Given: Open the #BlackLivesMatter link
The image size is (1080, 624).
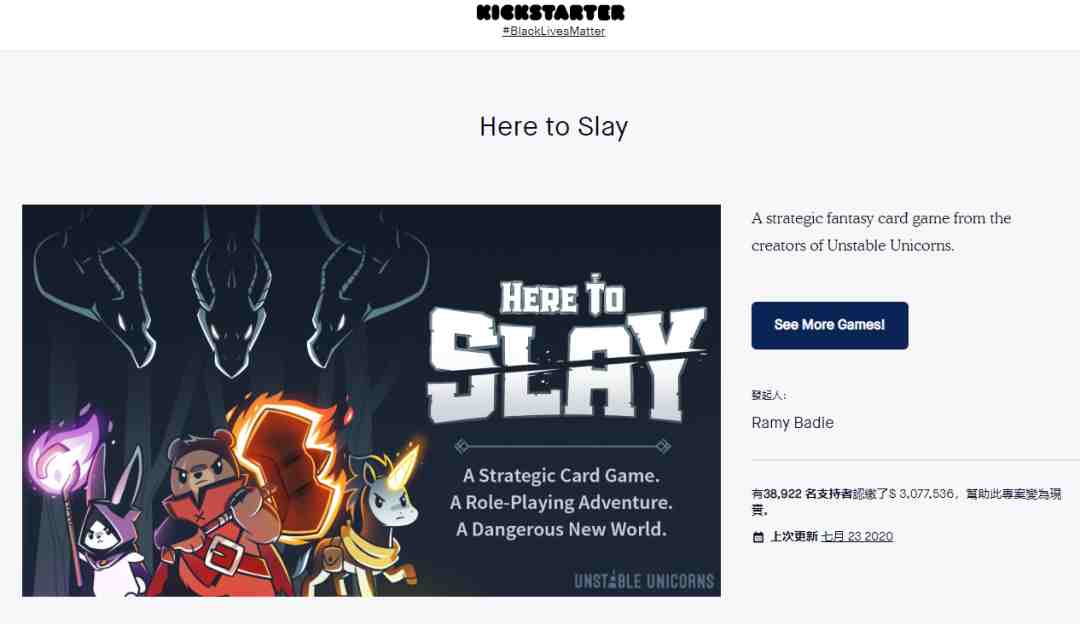Looking at the screenshot, I should (554, 31).
